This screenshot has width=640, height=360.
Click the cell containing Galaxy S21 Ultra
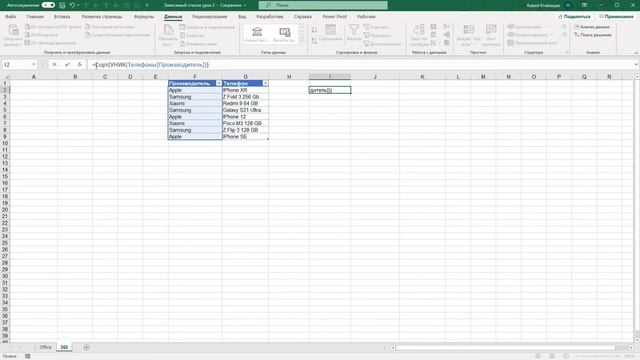(245, 110)
